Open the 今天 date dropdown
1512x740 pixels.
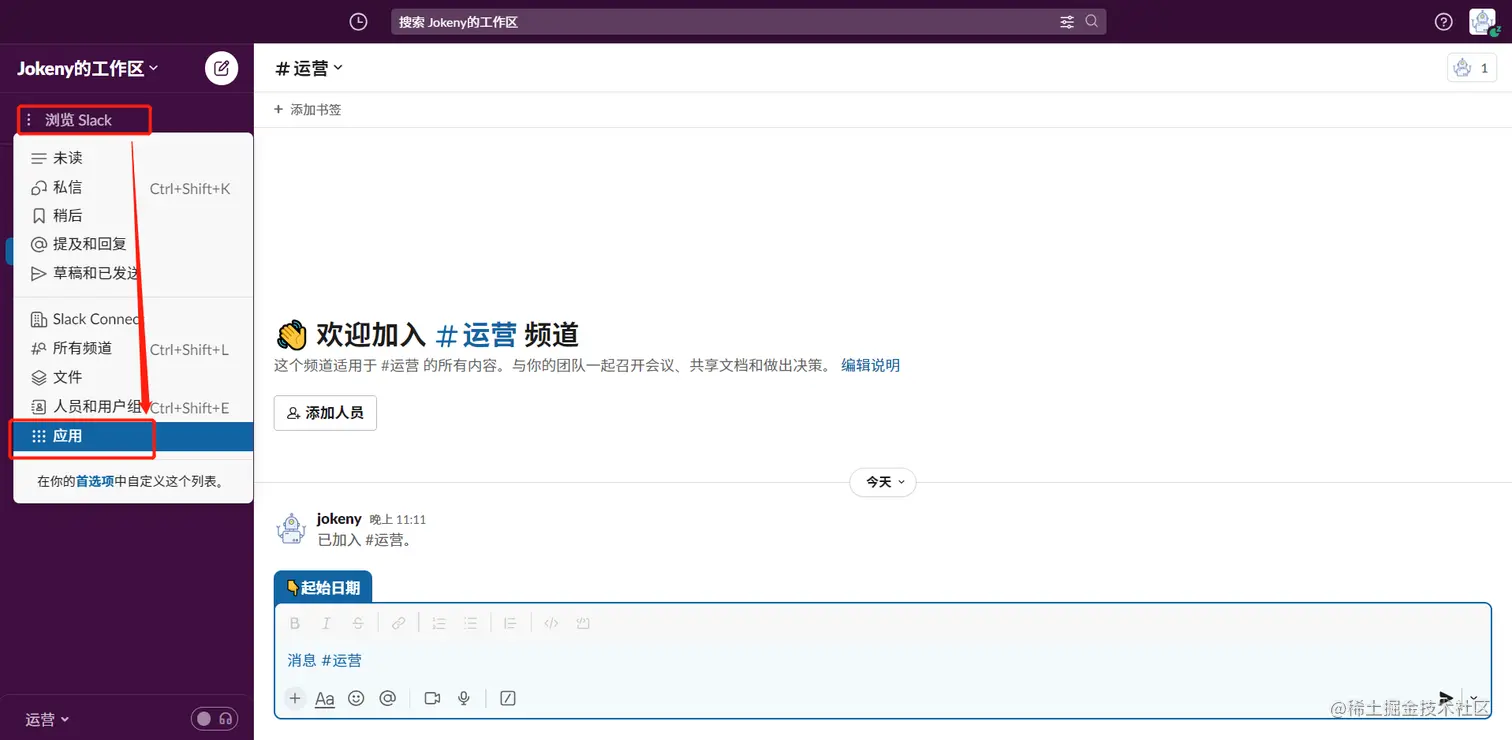click(883, 482)
